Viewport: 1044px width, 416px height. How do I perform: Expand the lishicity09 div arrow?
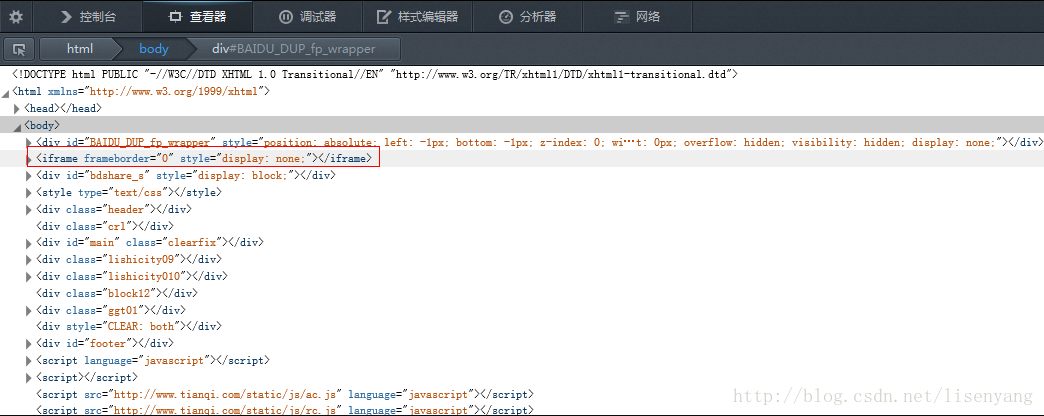29,260
